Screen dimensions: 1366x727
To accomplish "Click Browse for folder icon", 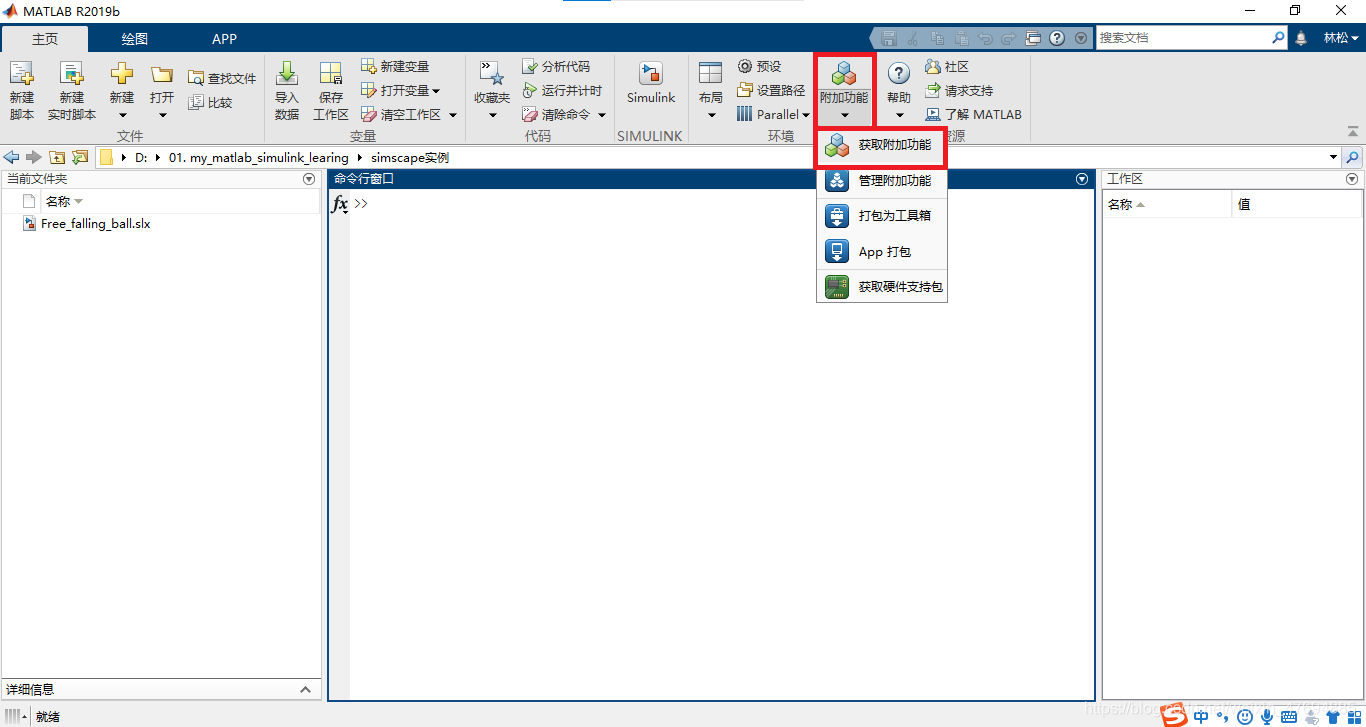I will pos(80,157).
